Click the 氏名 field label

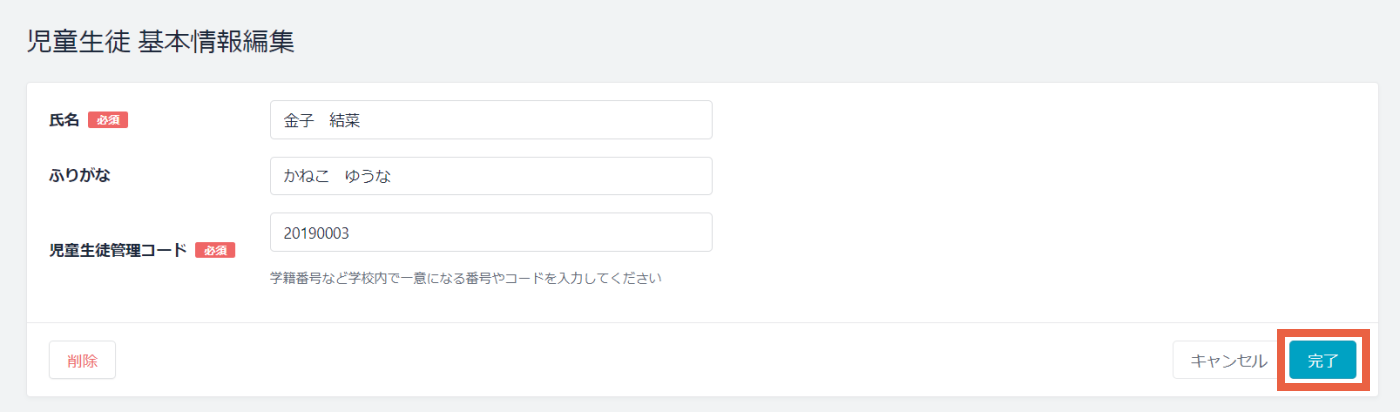[x=64, y=120]
